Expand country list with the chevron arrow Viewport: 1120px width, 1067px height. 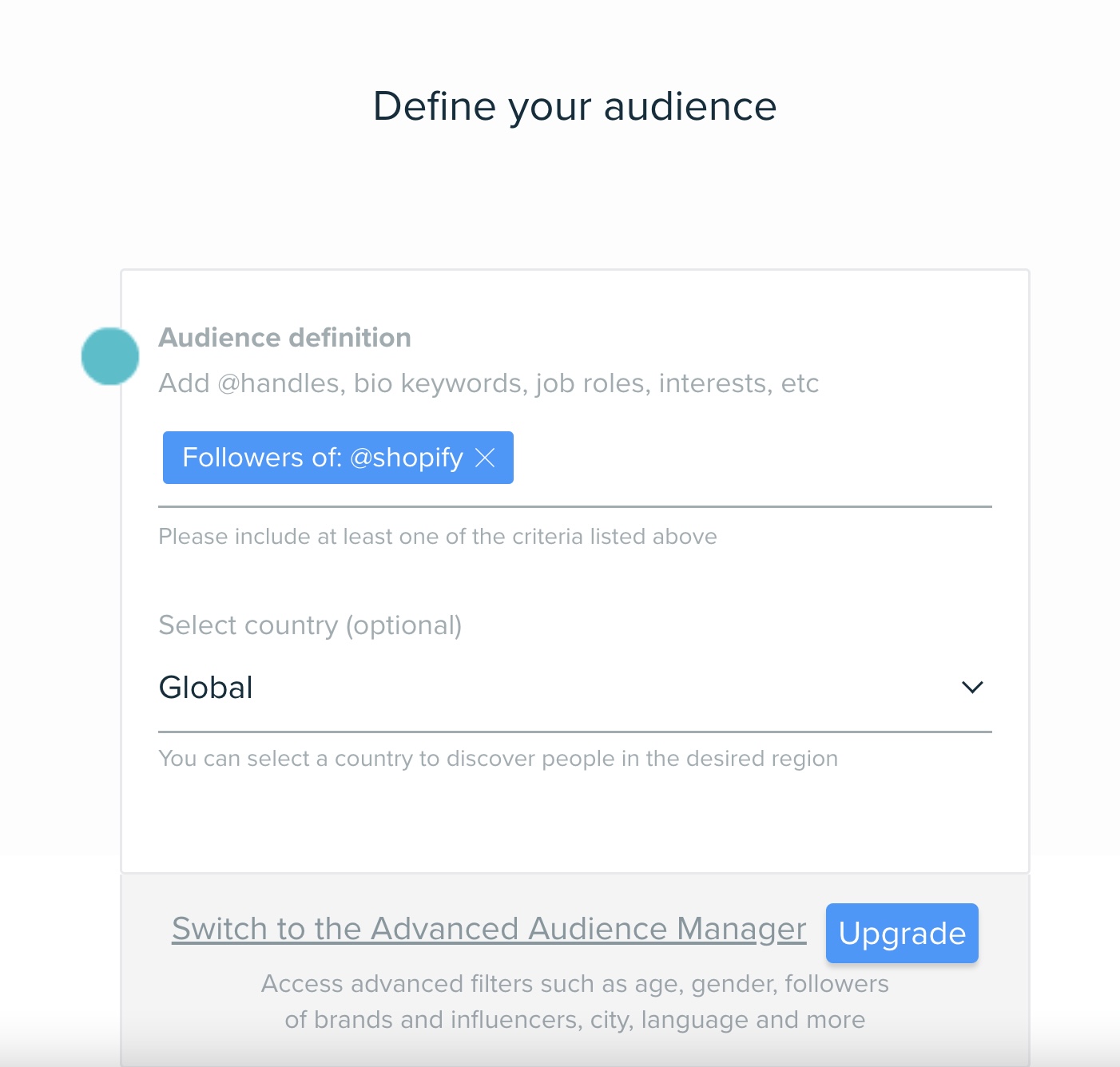pos(972,688)
